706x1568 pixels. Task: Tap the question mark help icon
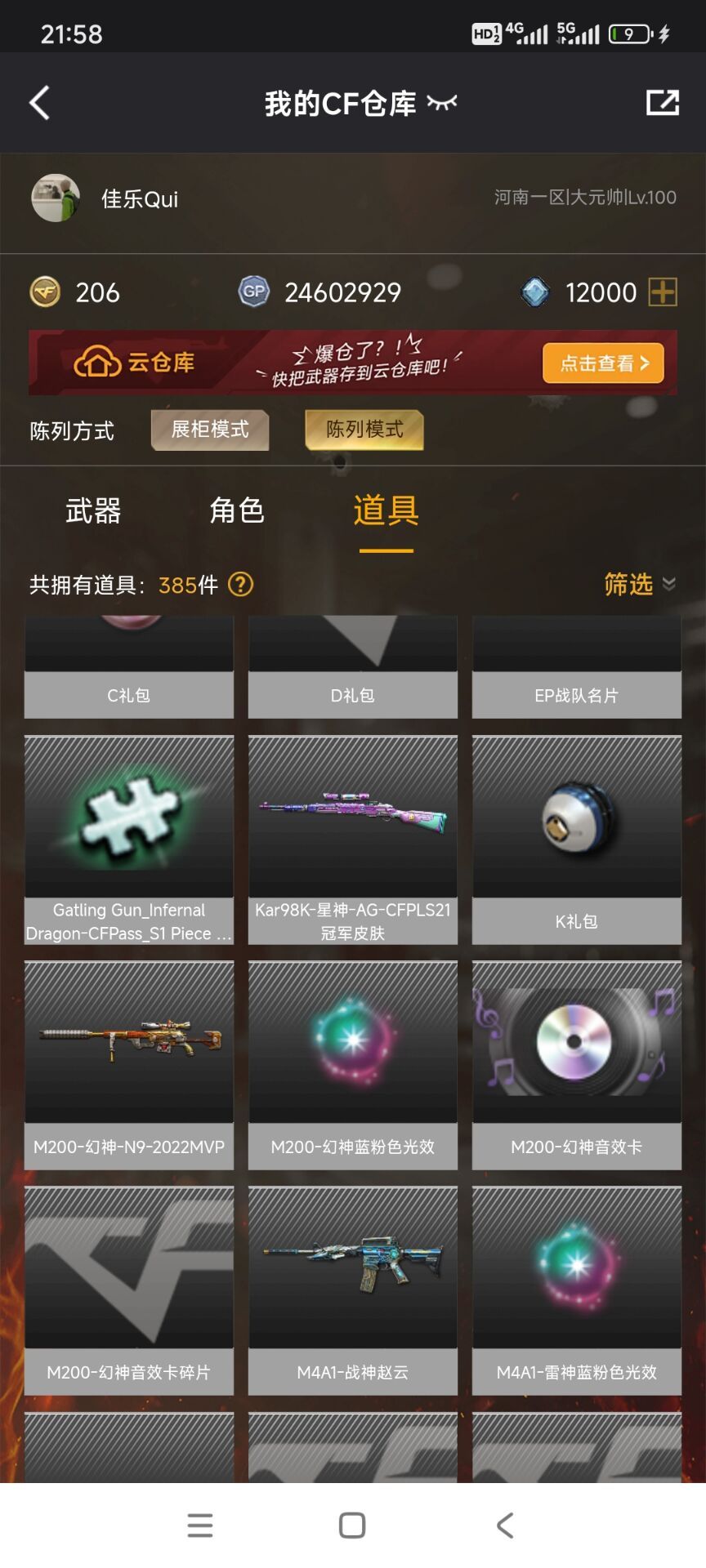pyautogui.click(x=240, y=585)
